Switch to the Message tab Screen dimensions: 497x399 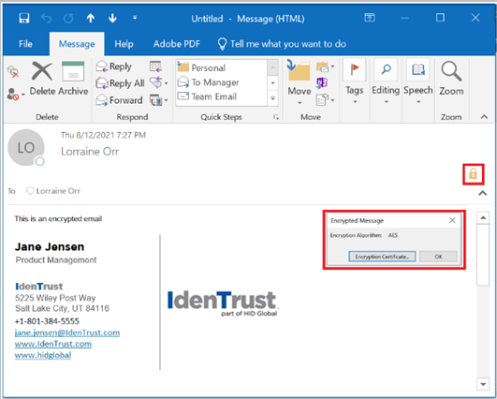tap(77, 44)
